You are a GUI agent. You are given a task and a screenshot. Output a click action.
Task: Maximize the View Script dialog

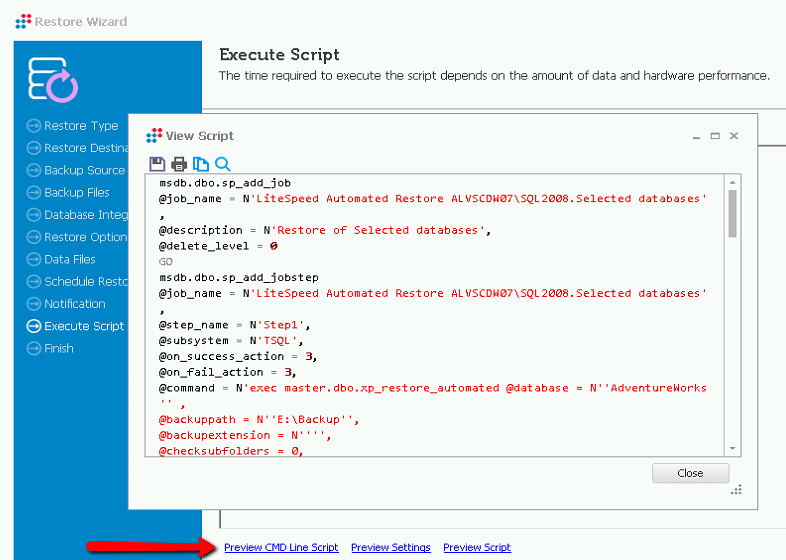click(x=715, y=136)
